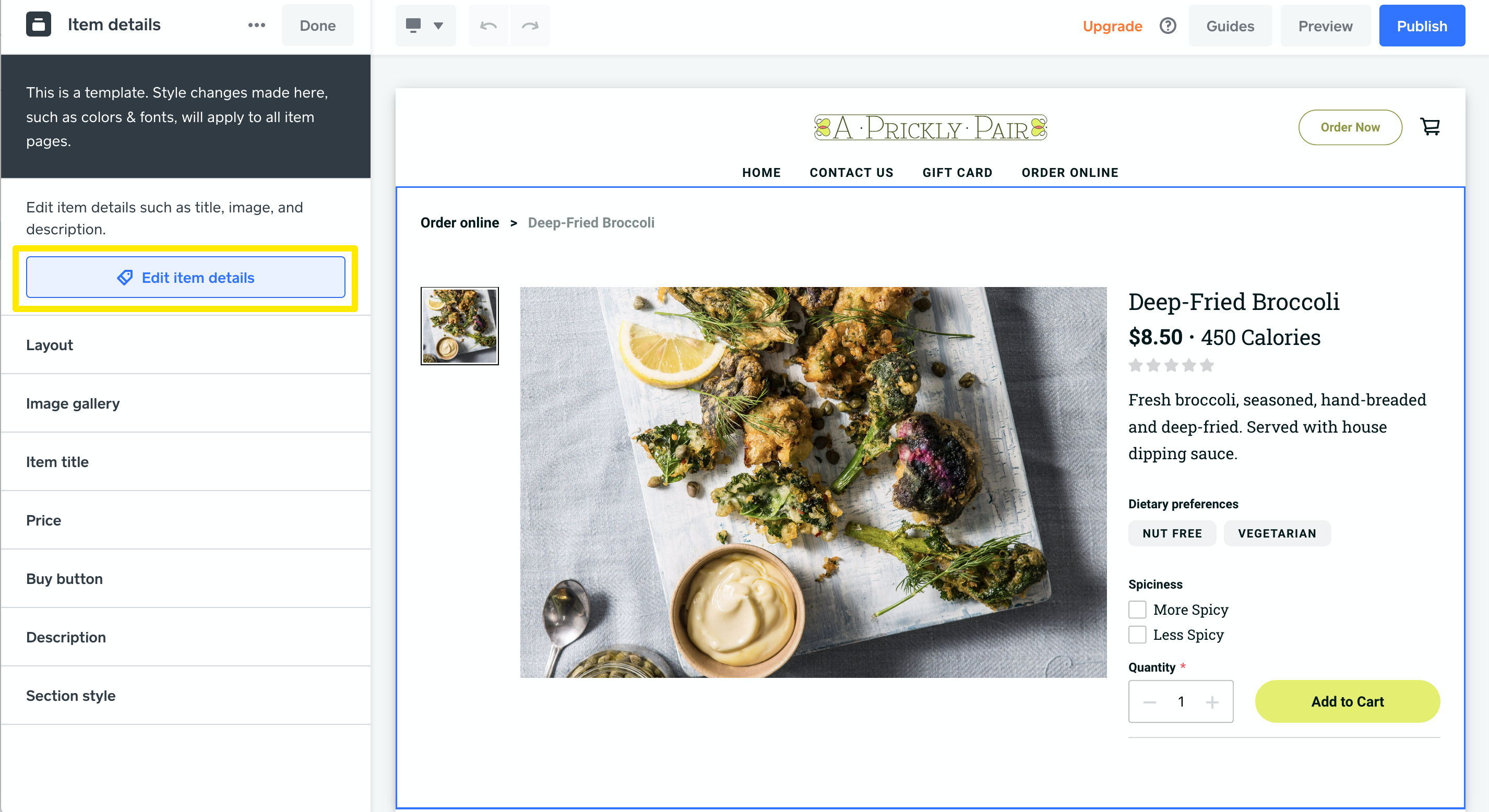Select the ORDER ONLINE menu item
The height and width of the screenshot is (812, 1489).
pos(1069,172)
